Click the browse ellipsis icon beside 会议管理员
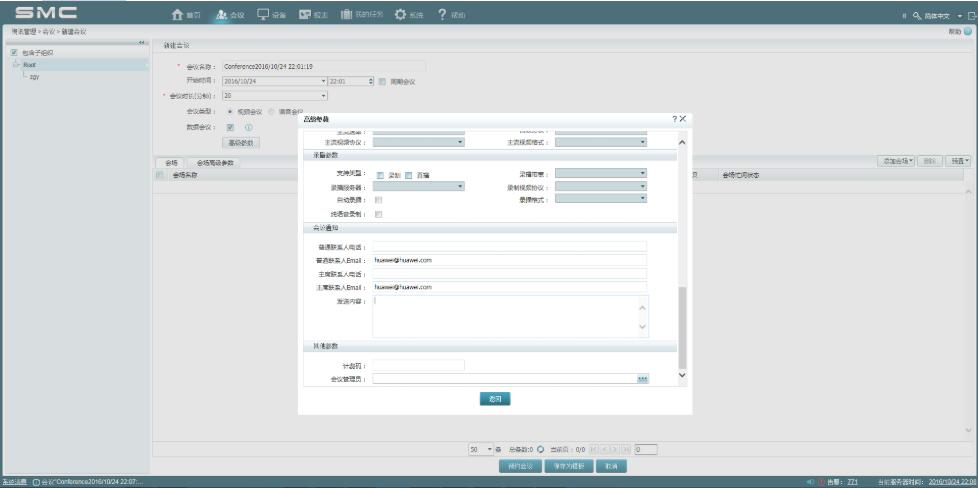Image resolution: width=978 pixels, height=488 pixels. [643, 379]
